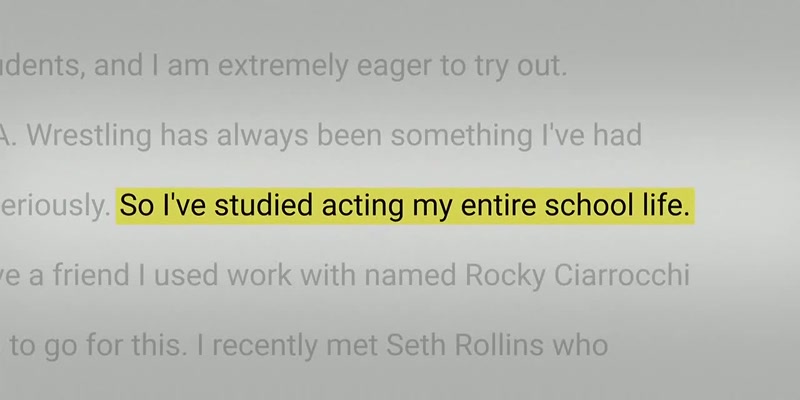800x400 pixels.
Task: Click the name "Seth Rollins"
Action: 464,345
